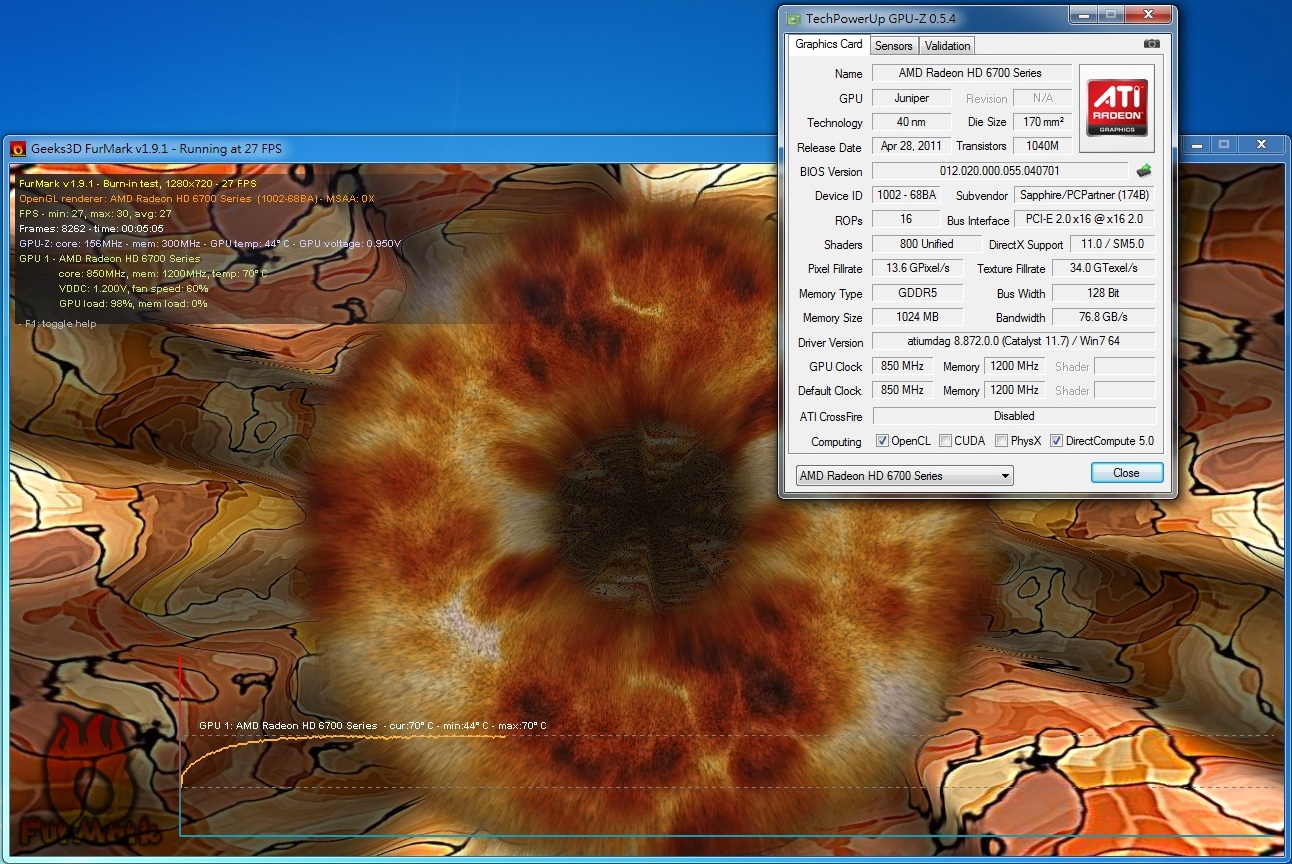The width and height of the screenshot is (1292, 864).
Task: Minimize the GPU-Z window
Action: [x=1082, y=15]
